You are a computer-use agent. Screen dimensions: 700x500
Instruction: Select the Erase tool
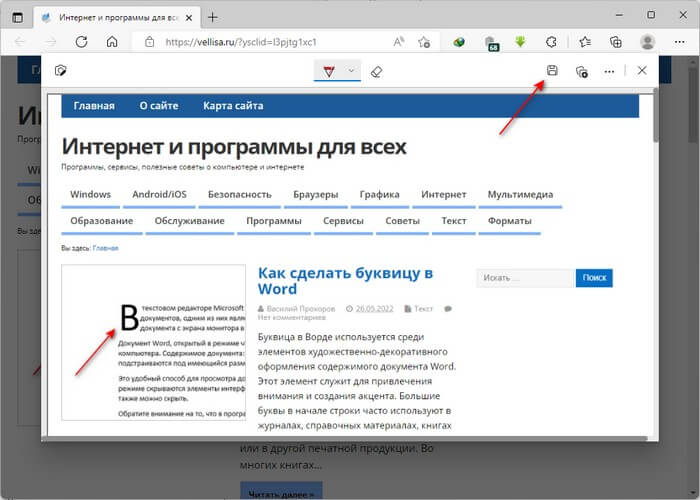tap(376, 71)
